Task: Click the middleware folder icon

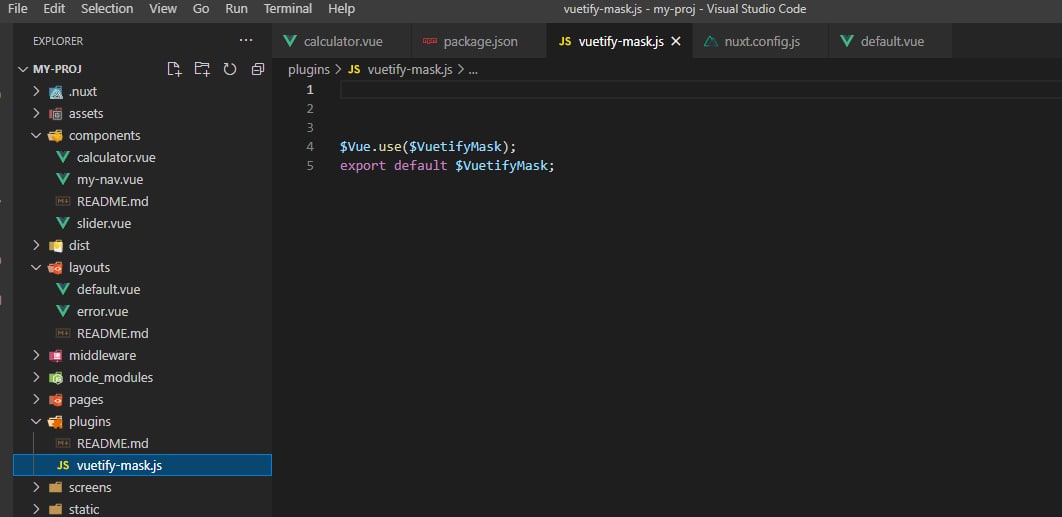Action: pyautogui.click(x=56, y=356)
